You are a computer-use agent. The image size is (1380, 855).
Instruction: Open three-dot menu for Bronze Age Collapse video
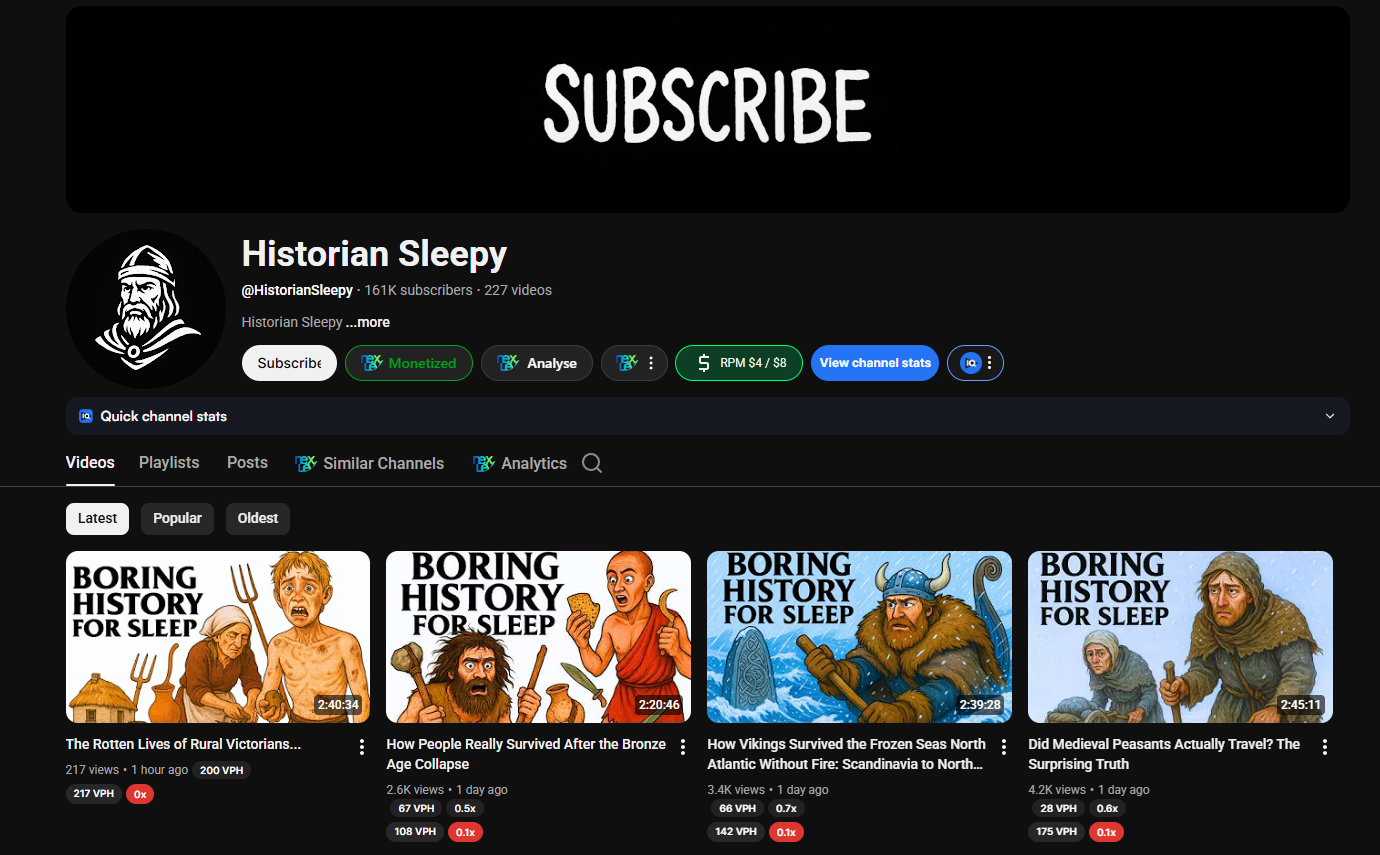pyautogui.click(x=683, y=747)
